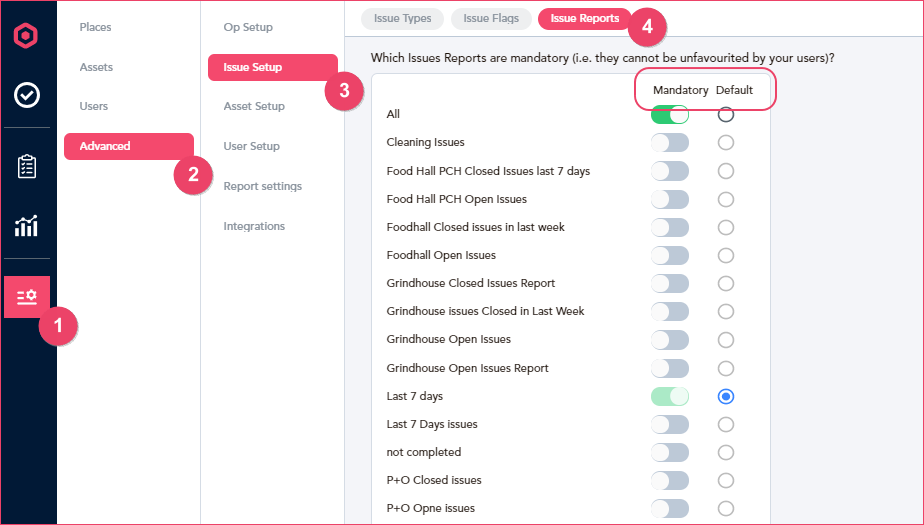Open the clipboard checklist icon

(27, 167)
